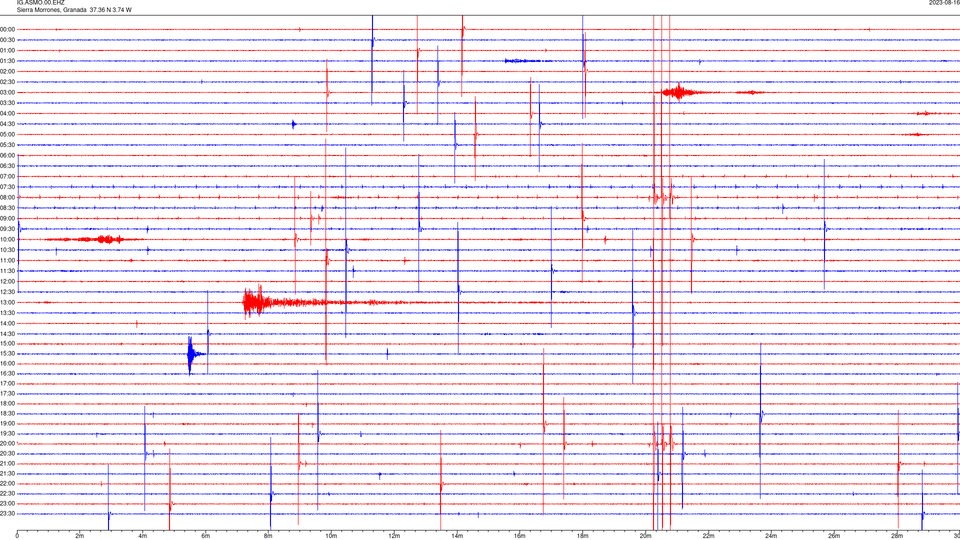The image size is (960, 540).
Task: Click the 14m tick label on time axis
Action: point(457,536)
